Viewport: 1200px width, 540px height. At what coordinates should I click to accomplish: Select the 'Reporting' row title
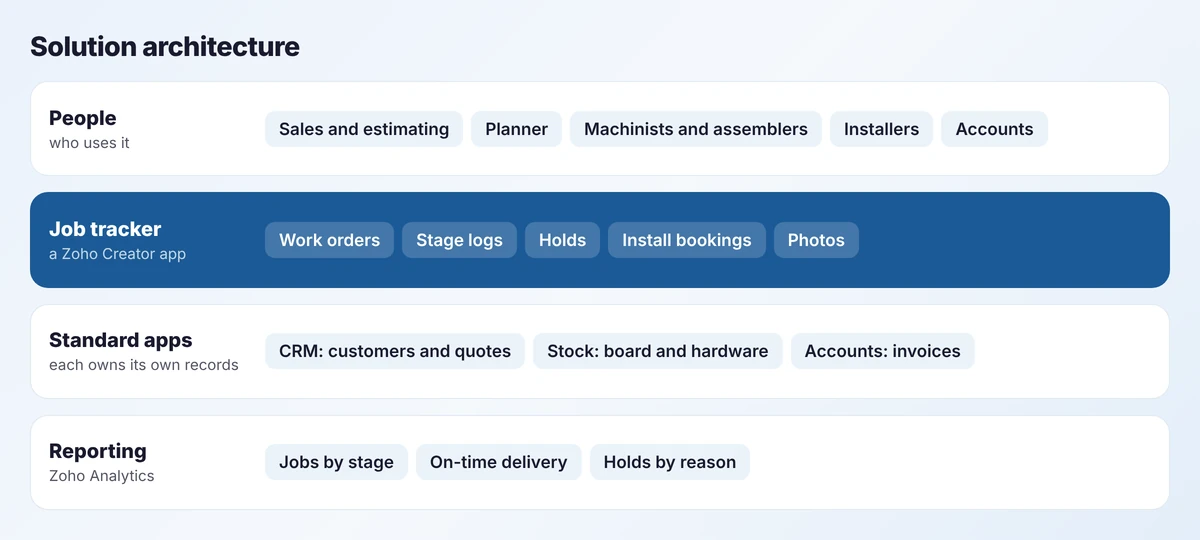pos(98,451)
